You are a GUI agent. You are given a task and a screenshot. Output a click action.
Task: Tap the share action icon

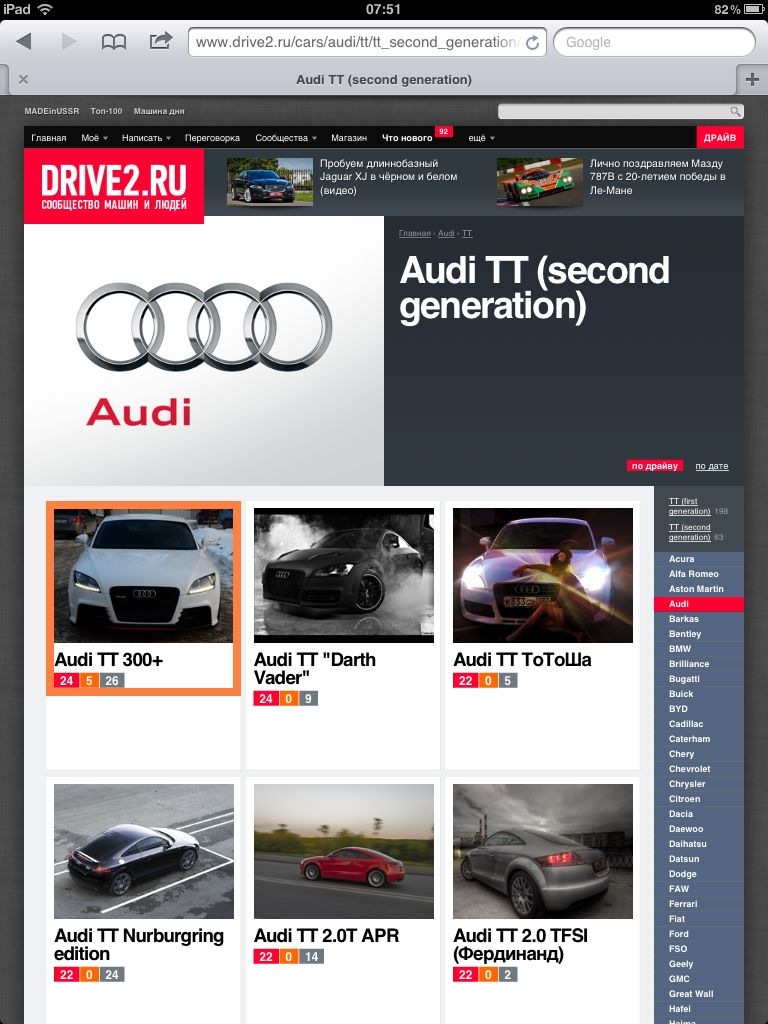pyautogui.click(x=161, y=41)
